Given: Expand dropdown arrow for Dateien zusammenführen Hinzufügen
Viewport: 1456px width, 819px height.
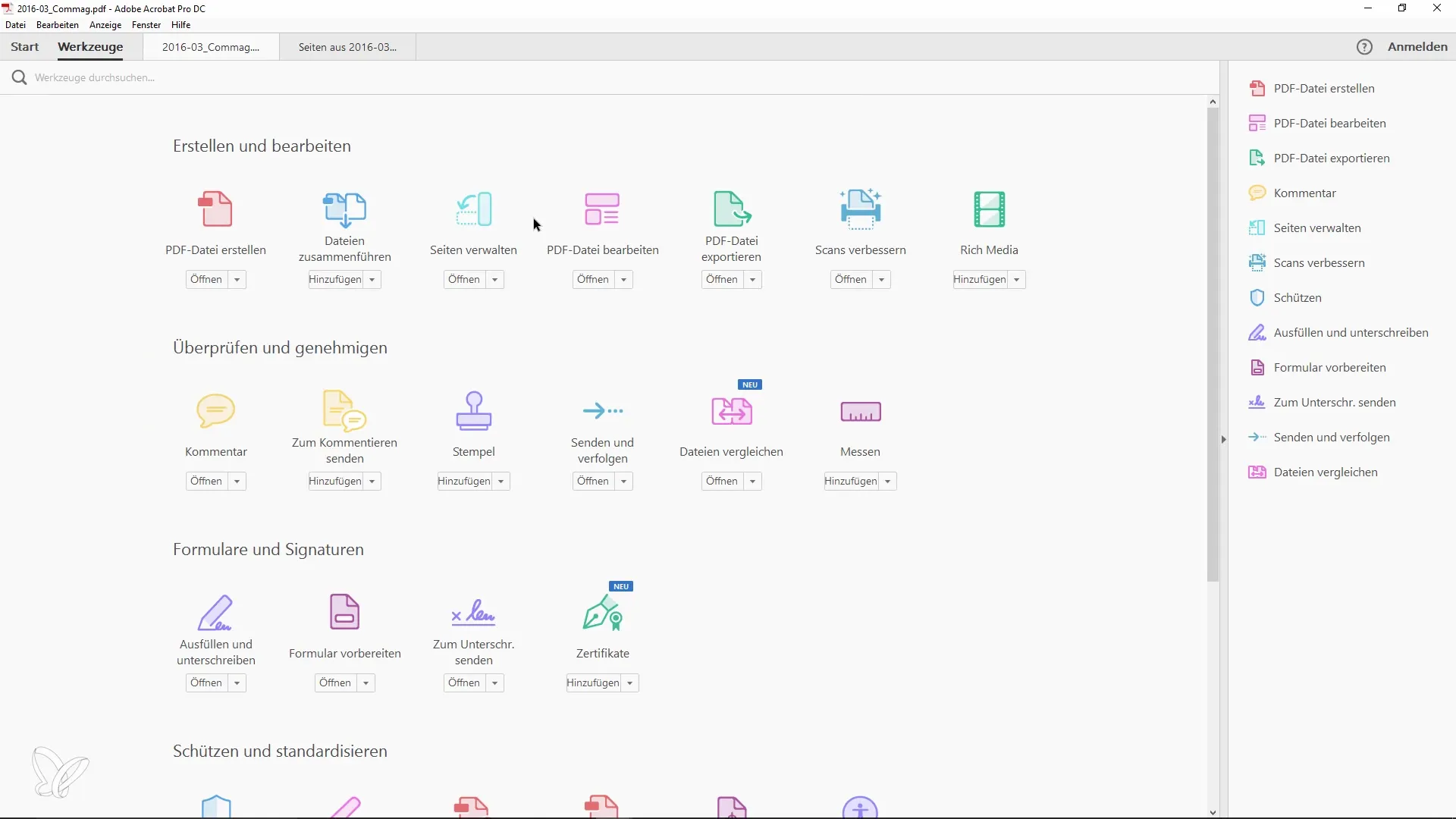Looking at the screenshot, I should (372, 280).
